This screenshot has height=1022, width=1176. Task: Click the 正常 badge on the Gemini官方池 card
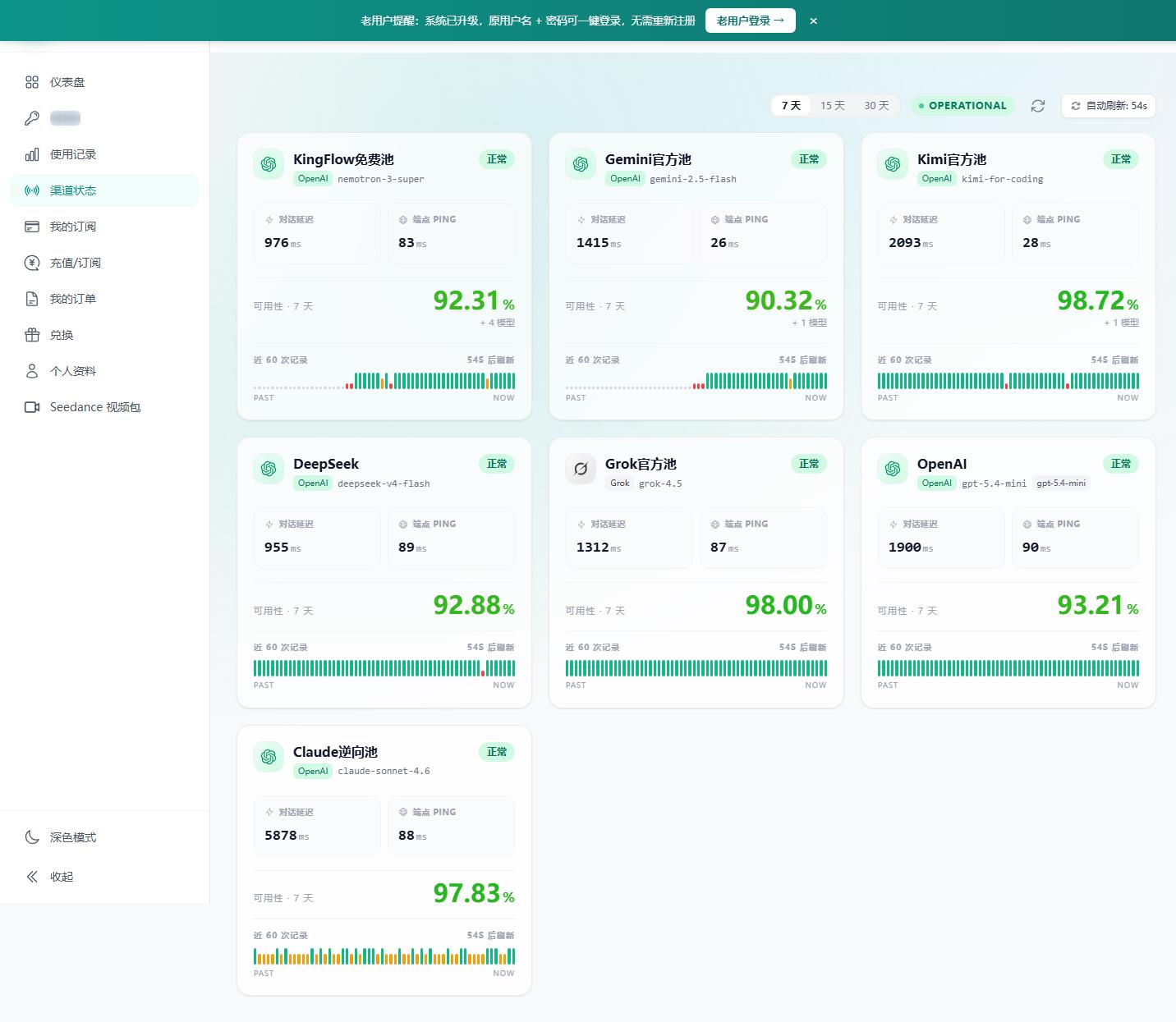tap(809, 159)
